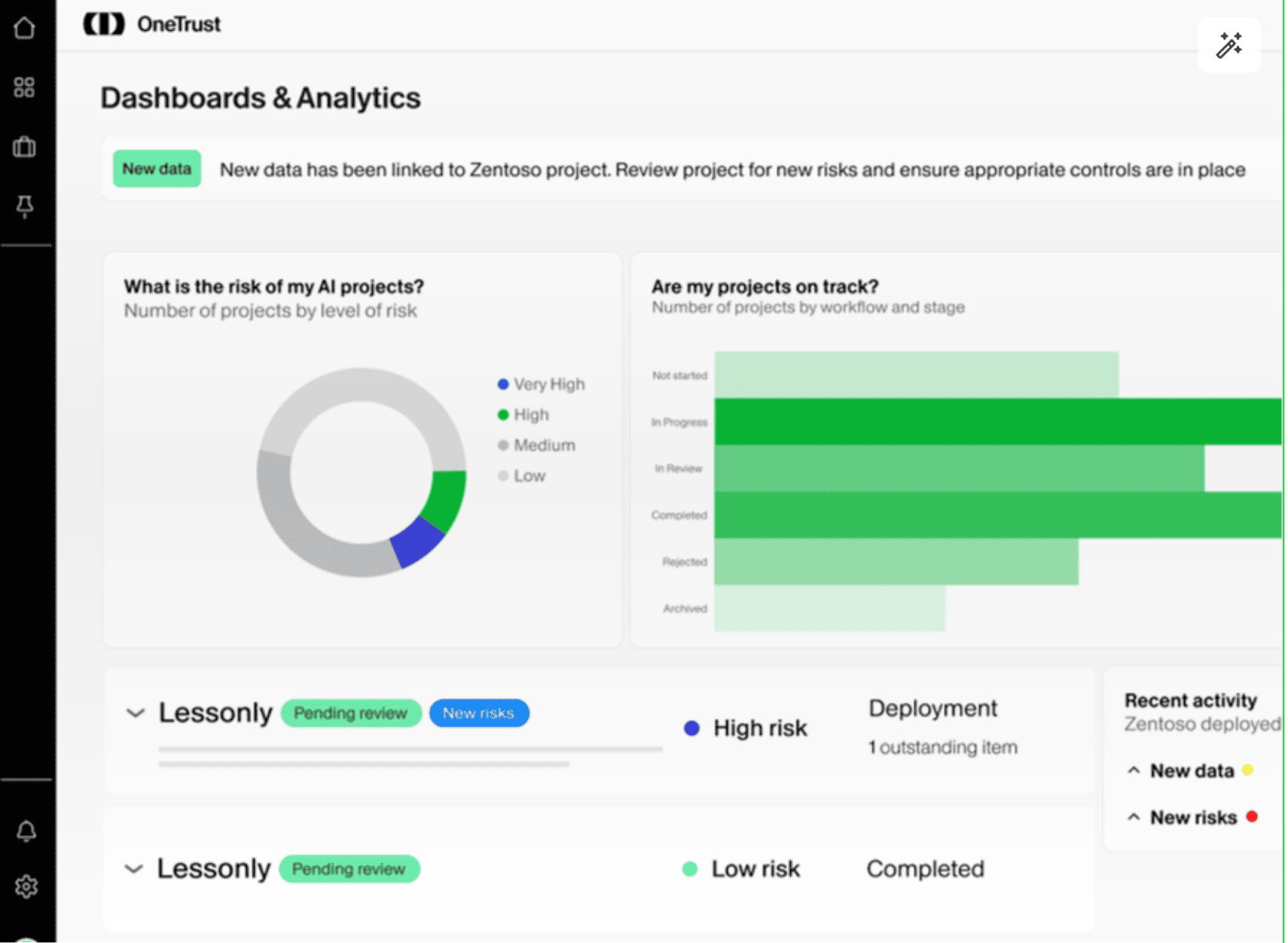Click the Completed bar in chart
The height and width of the screenshot is (943, 1288).
tap(998, 515)
